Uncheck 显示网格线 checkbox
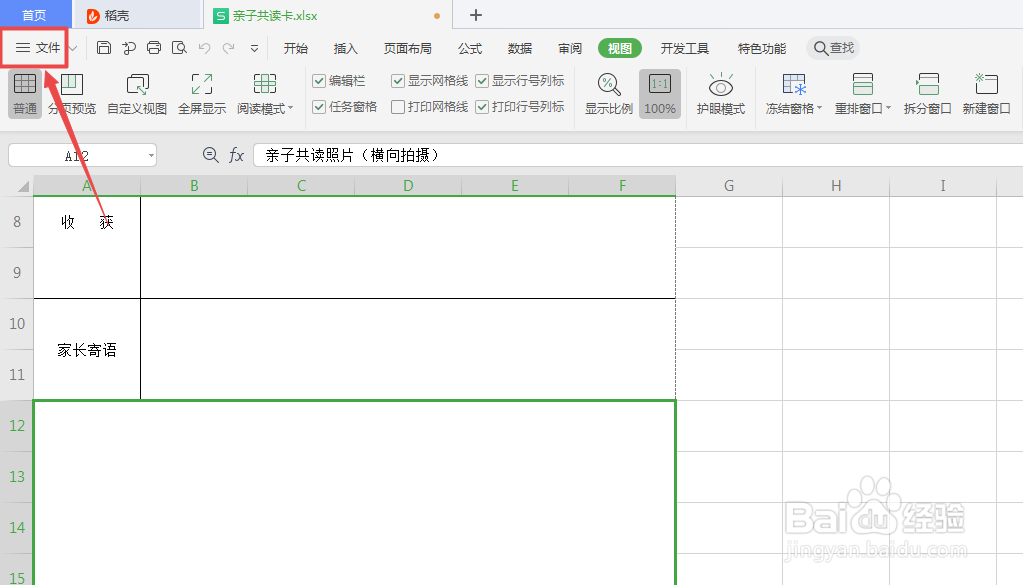The image size is (1023, 585). 398,81
